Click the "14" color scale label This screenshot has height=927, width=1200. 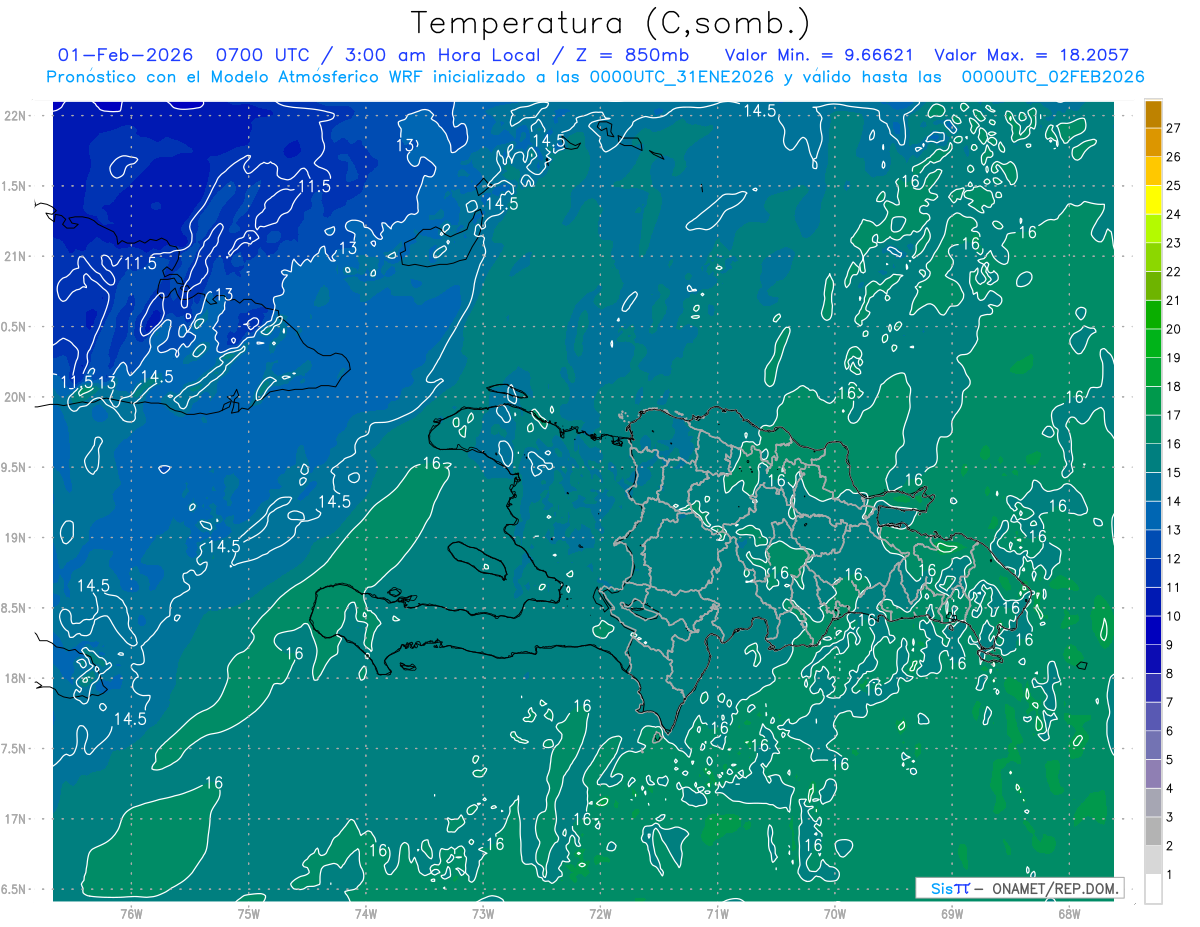1173,501
